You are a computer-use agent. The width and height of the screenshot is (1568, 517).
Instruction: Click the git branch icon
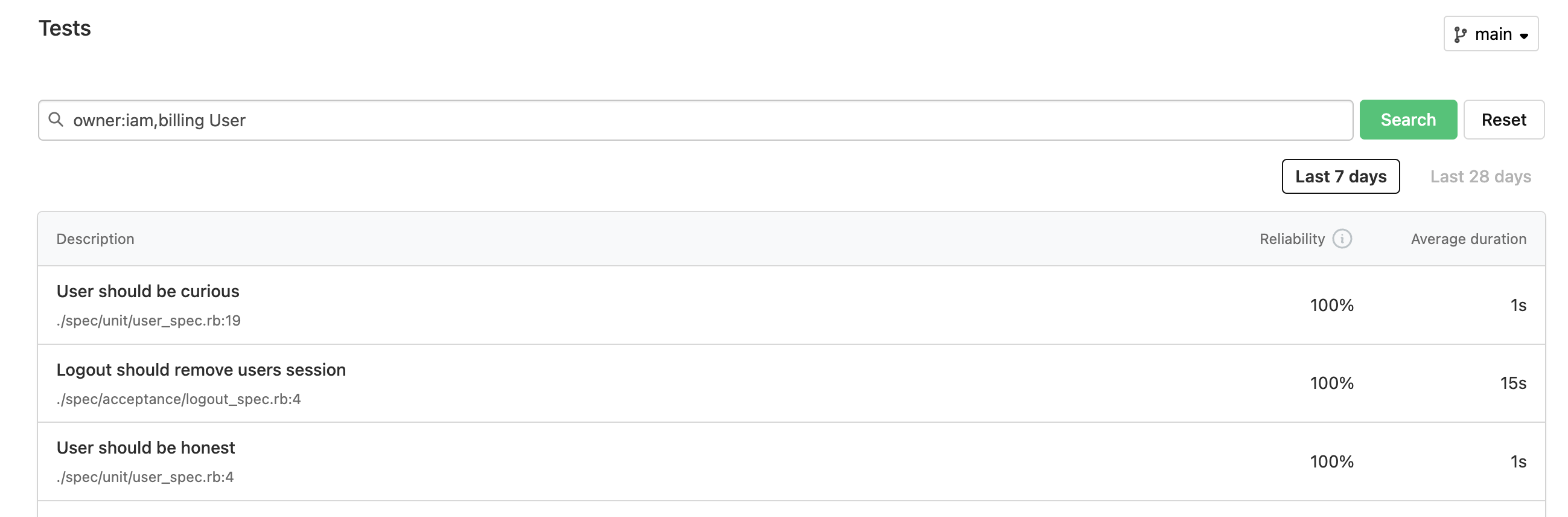pos(1459,34)
